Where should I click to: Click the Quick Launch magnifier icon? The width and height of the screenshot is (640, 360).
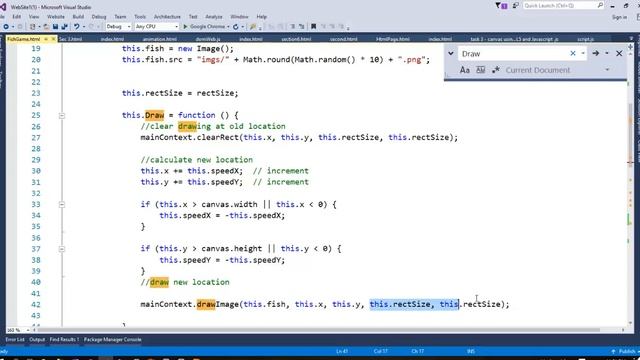pyautogui.click(x=600, y=5)
